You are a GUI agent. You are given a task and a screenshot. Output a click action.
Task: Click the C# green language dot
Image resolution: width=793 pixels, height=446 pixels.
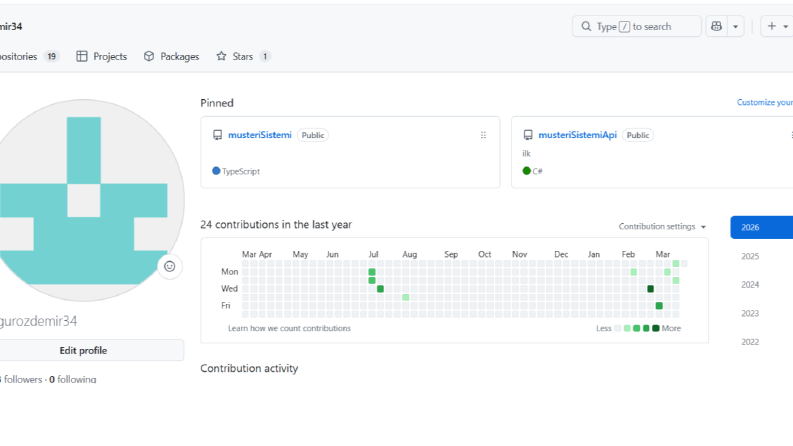(x=526, y=171)
